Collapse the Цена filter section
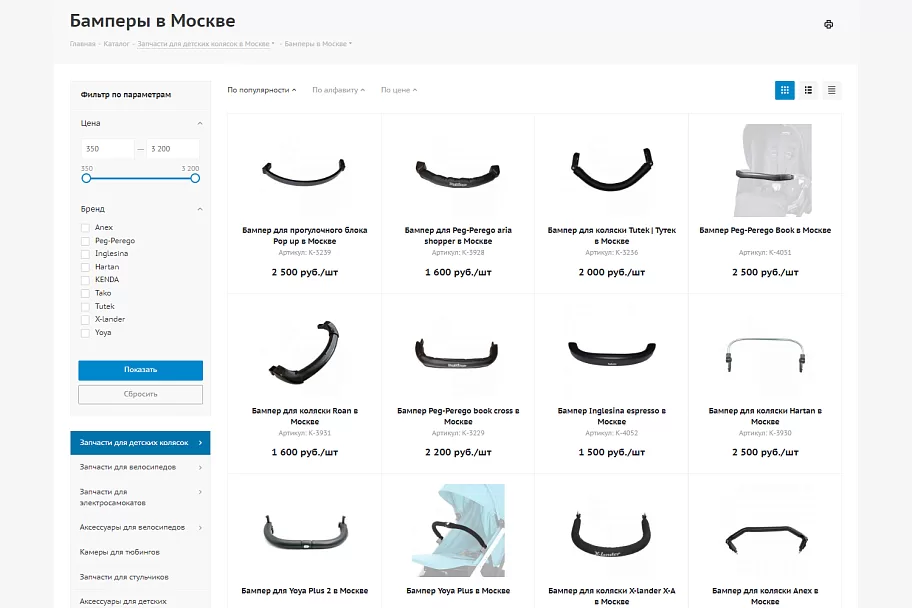912x608 pixels. (x=200, y=123)
